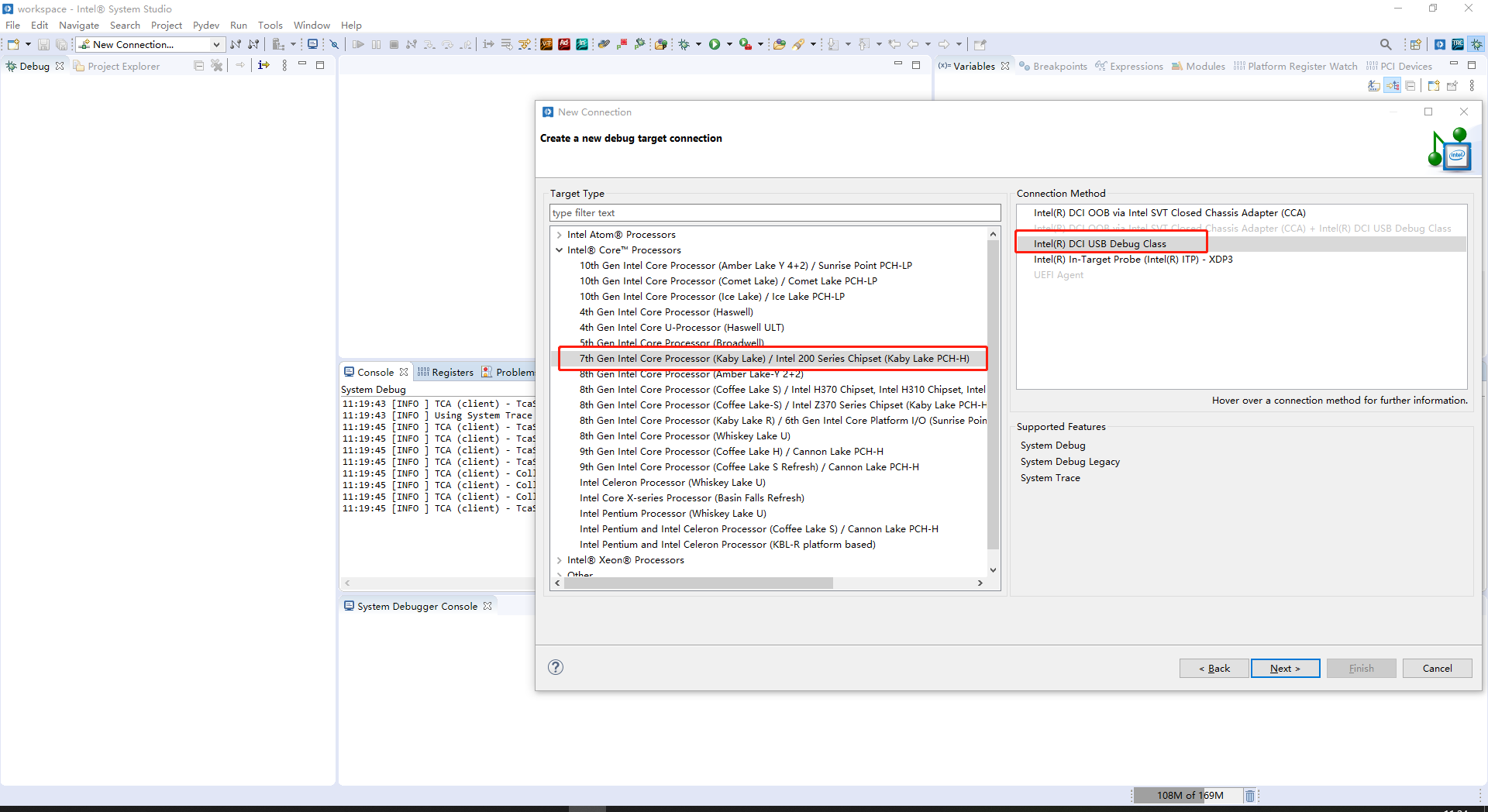The height and width of the screenshot is (812, 1488).
Task: Switch to the Registers tab
Action: 452,371
